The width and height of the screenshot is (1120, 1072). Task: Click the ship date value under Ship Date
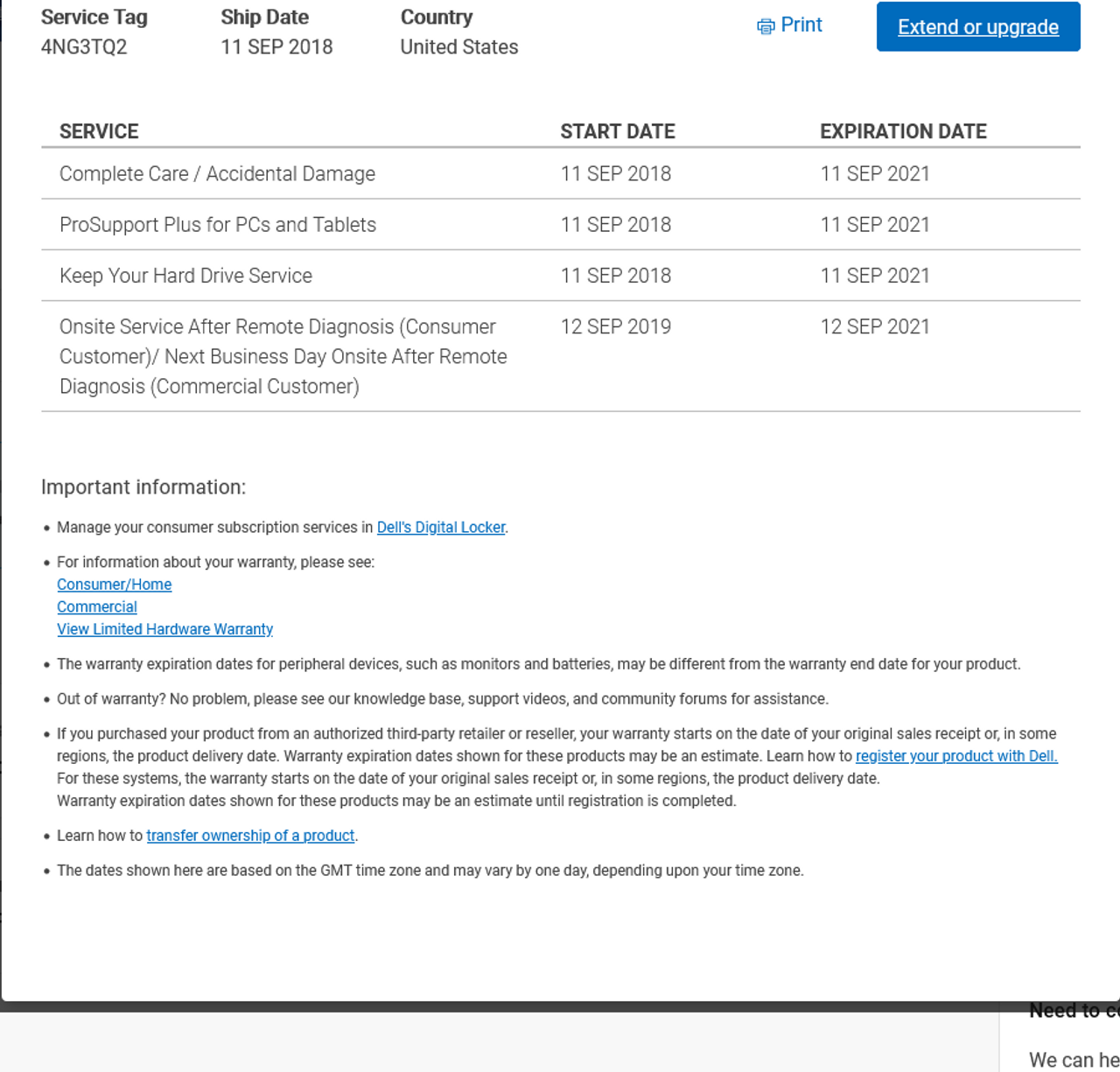(276, 47)
